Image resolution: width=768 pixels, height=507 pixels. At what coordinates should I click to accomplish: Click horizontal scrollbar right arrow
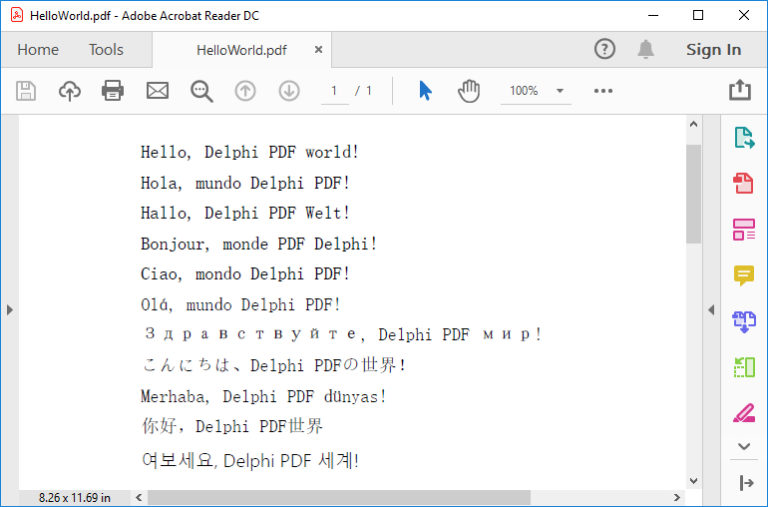coord(677,498)
